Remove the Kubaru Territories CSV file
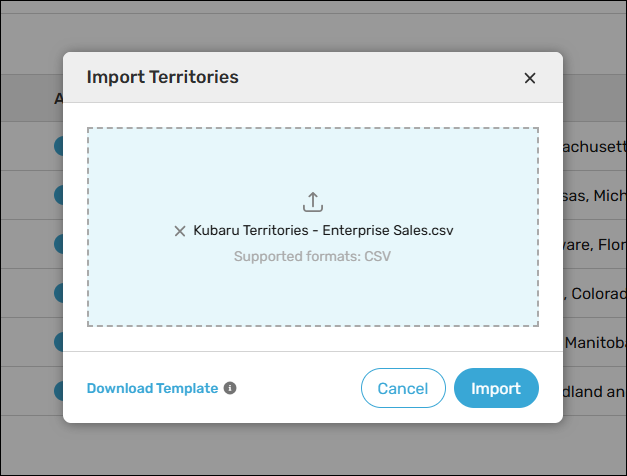The image size is (627, 476). pyautogui.click(x=180, y=231)
